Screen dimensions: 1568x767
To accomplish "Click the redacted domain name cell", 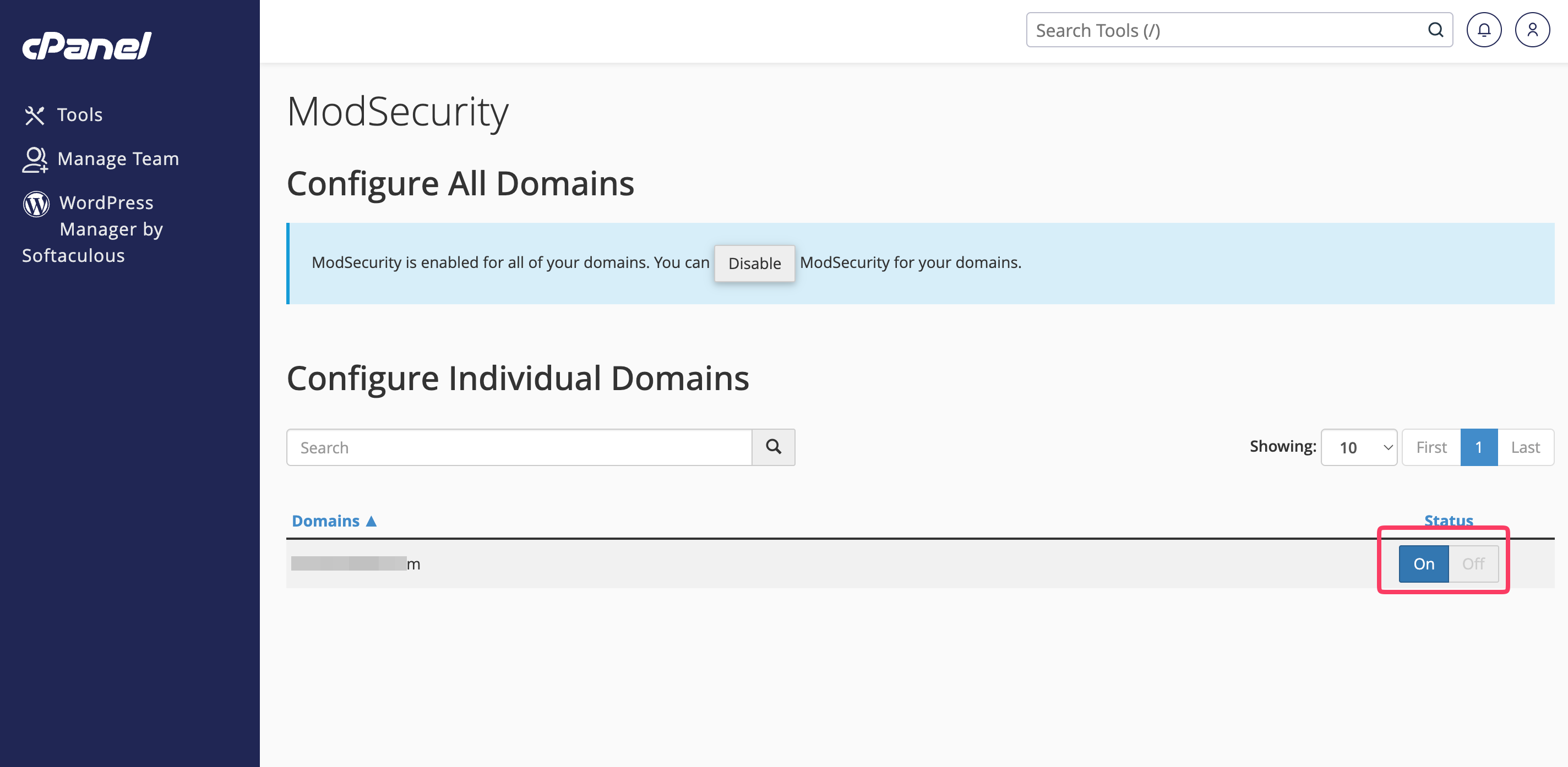I will [x=356, y=564].
